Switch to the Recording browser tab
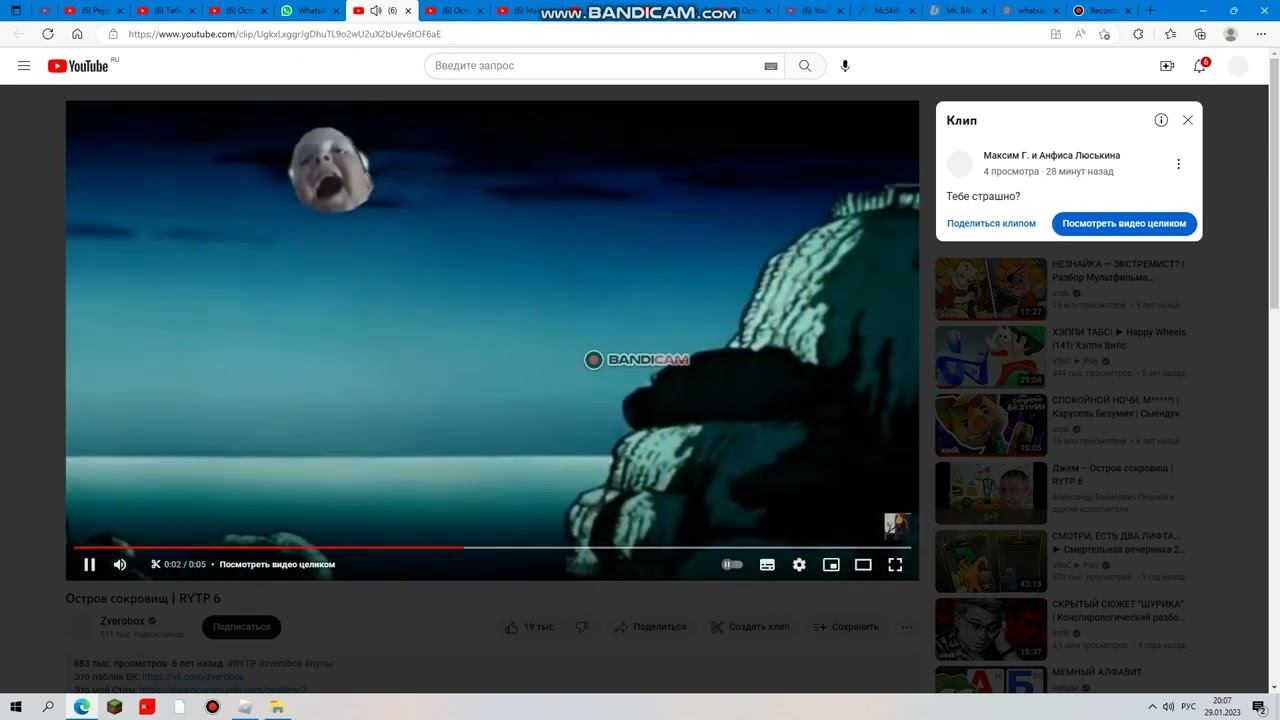 click(1101, 11)
